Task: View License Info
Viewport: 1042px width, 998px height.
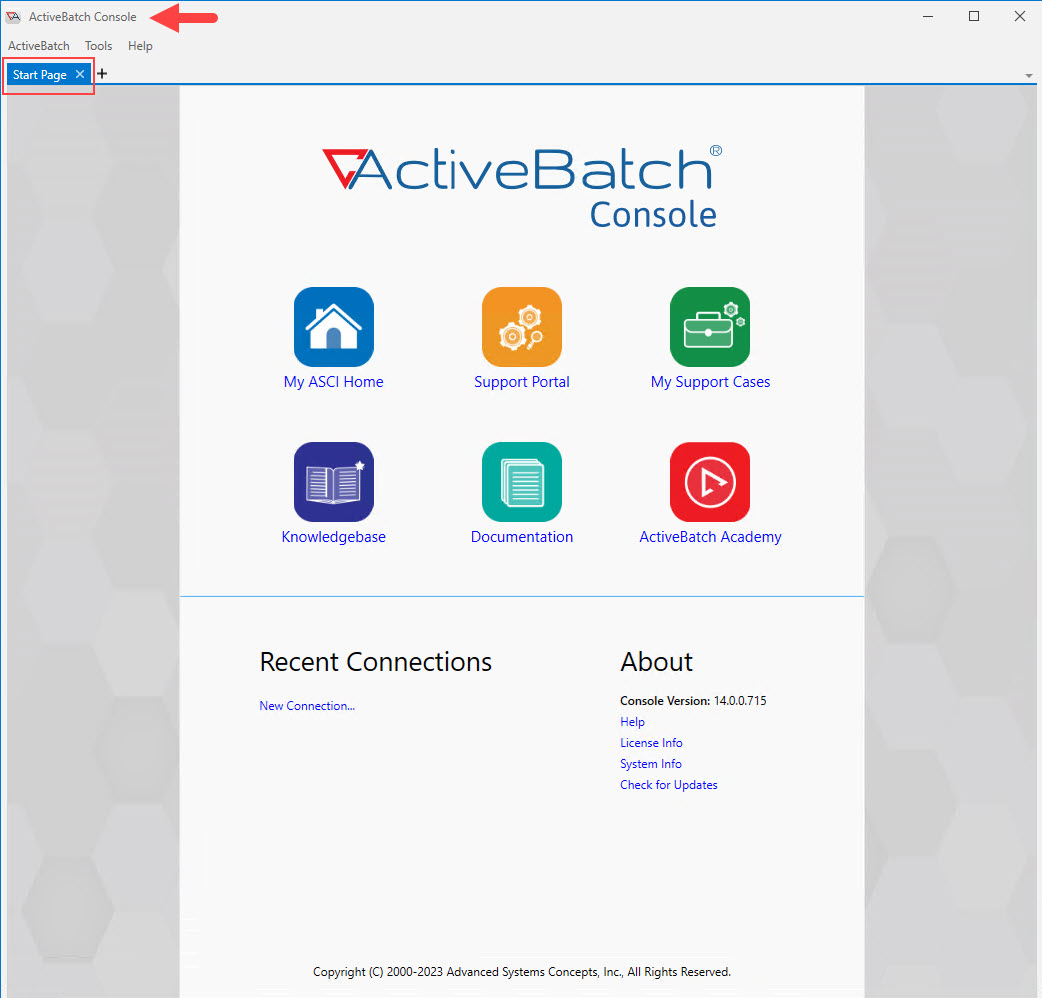Action: click(651, 742)
